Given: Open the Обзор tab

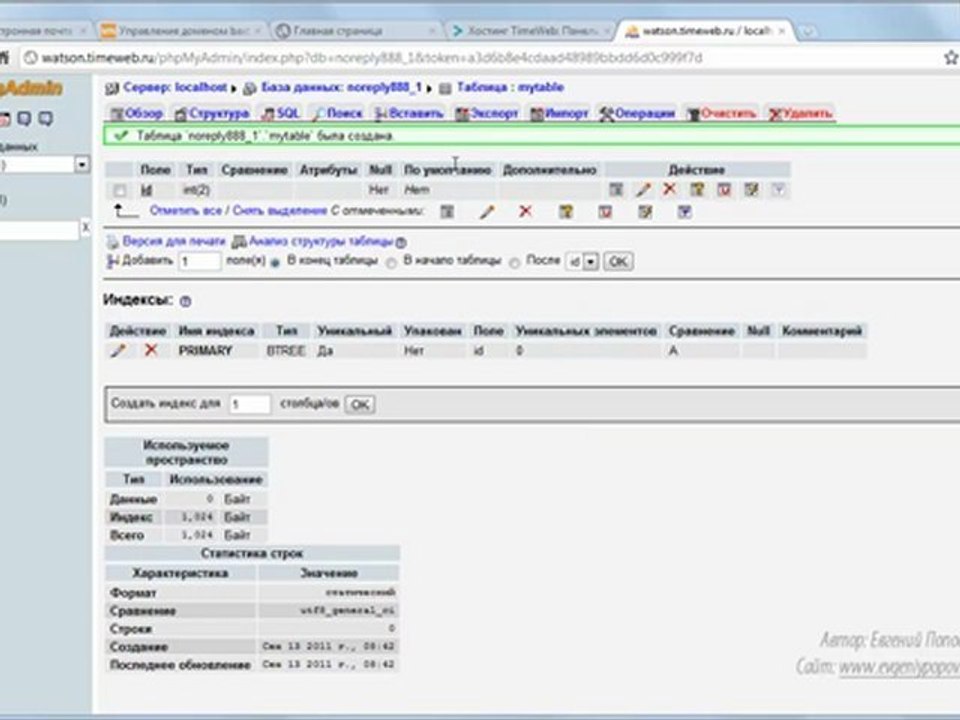Looking at the screenshot, I should pyautogui.click(x=137, y=113).
